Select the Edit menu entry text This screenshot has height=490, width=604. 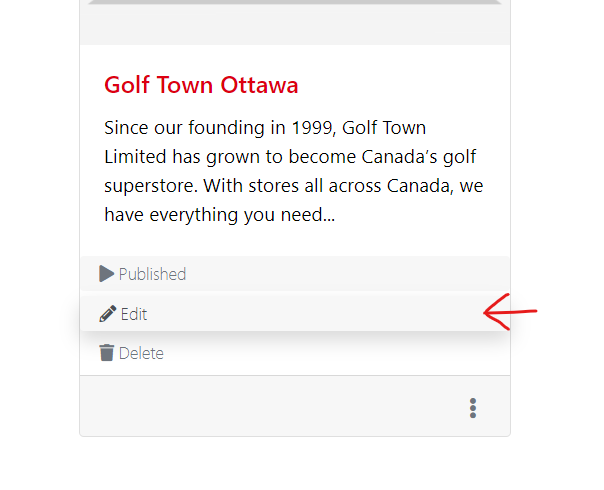[134, 314]
